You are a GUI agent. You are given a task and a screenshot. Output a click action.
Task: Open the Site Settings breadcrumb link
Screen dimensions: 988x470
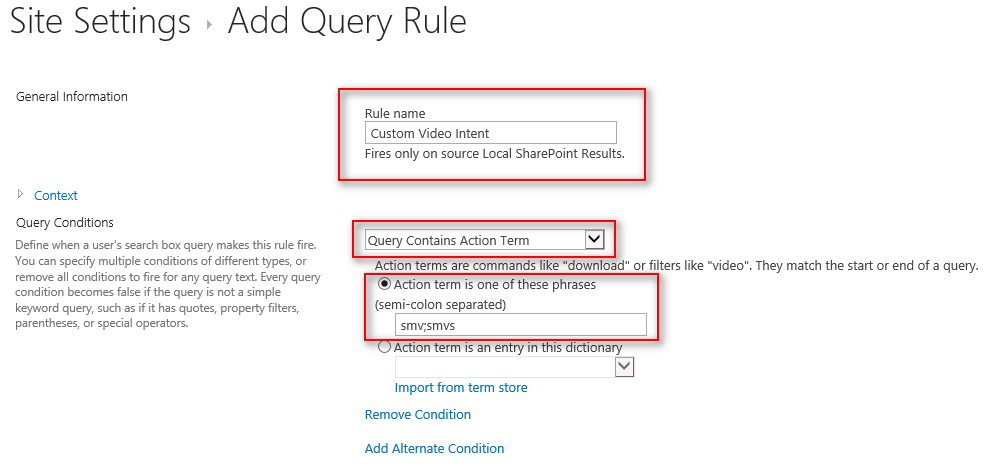tap(100, 23)
